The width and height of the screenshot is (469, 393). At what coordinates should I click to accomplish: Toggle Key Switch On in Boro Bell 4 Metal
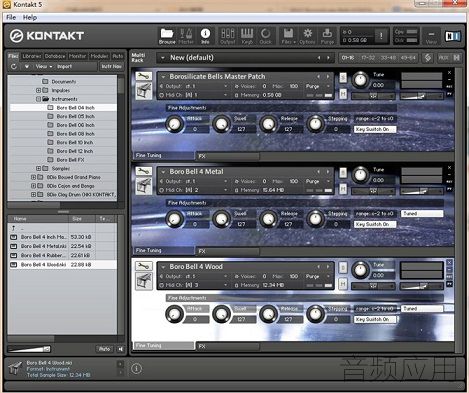[x=375, y=224]
